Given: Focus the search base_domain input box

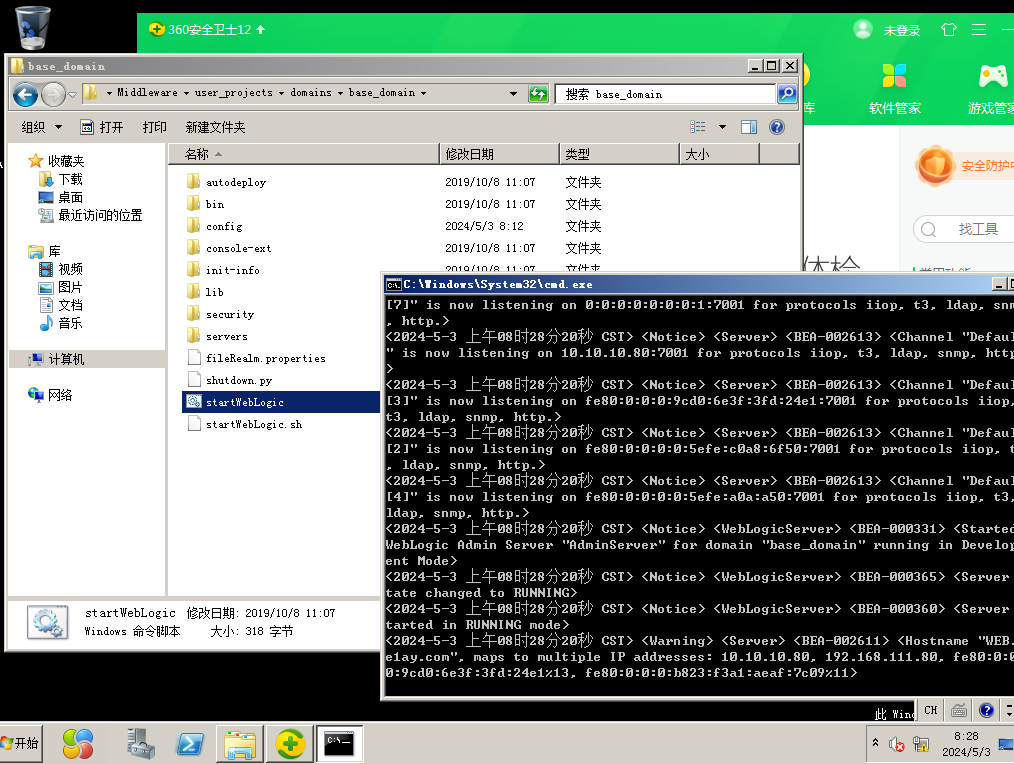Looking at the screenshot, I should point(665,94).
